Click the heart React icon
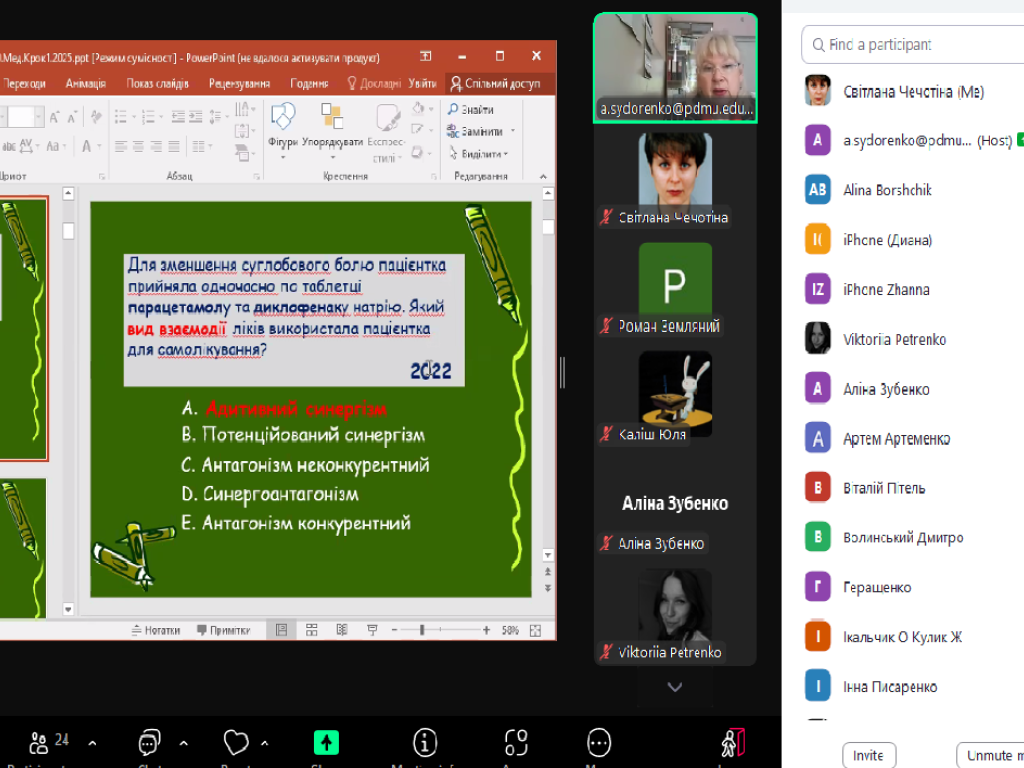 pyautogui.click(x=236, y=743)
